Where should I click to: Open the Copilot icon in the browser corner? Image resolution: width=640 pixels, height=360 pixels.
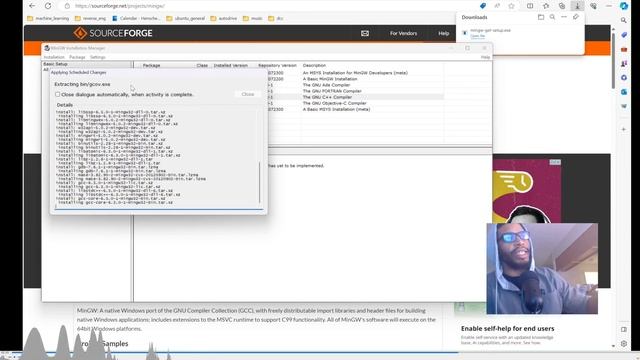click(624, 6)
